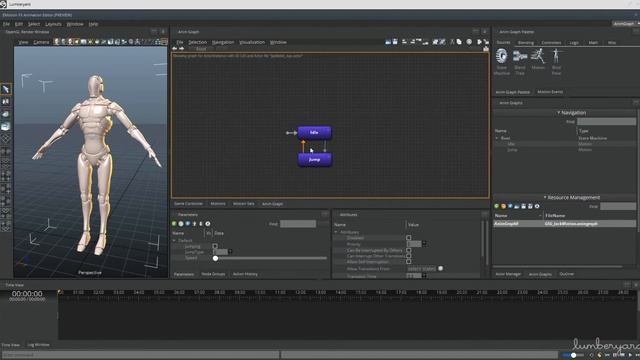Click the Find field in Navigation section
Viewport: 640px width, 360px height.
click(x=606, y=122)
